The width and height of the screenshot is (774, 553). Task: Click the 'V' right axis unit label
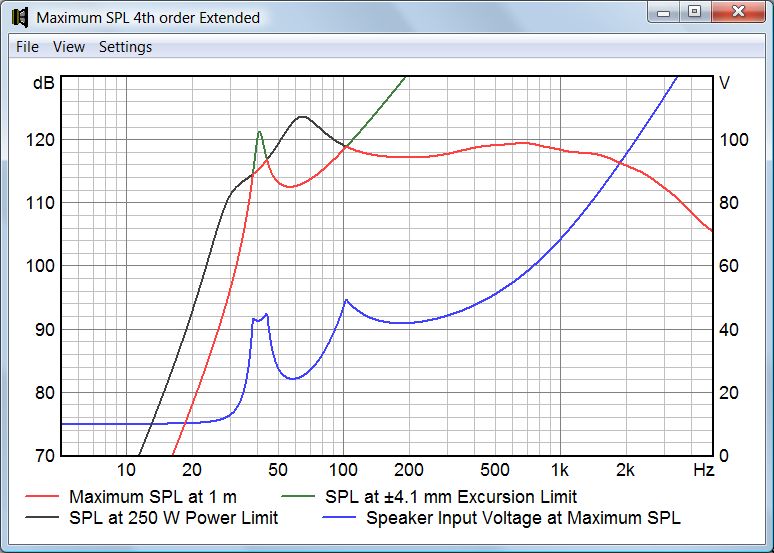coord(724,83)
